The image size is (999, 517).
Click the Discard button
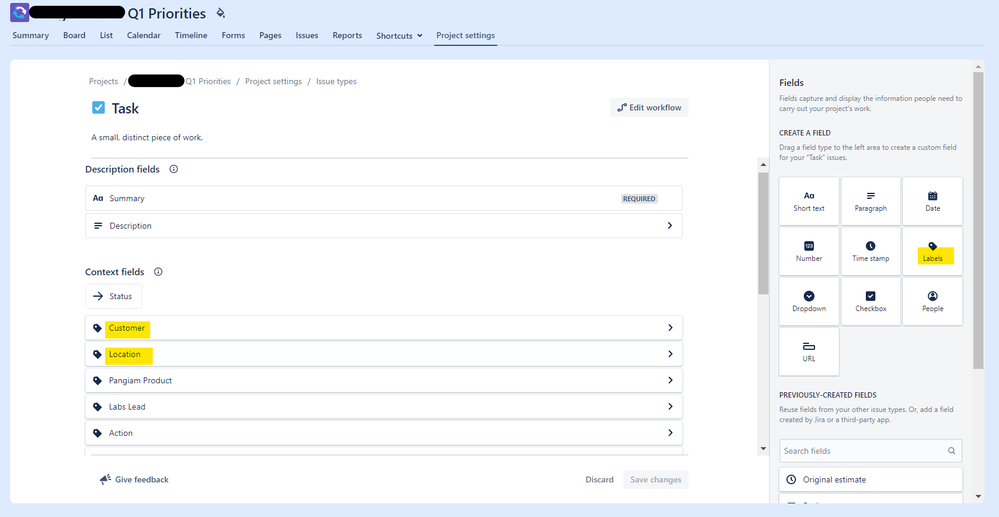tap(600, 479)
